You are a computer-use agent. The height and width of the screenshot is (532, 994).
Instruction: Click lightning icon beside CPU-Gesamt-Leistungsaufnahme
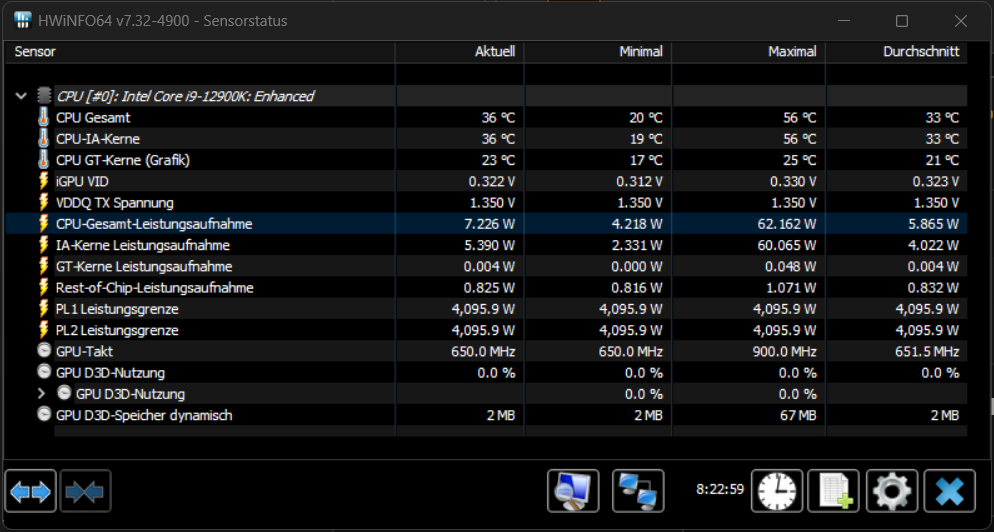coord(44,224)
